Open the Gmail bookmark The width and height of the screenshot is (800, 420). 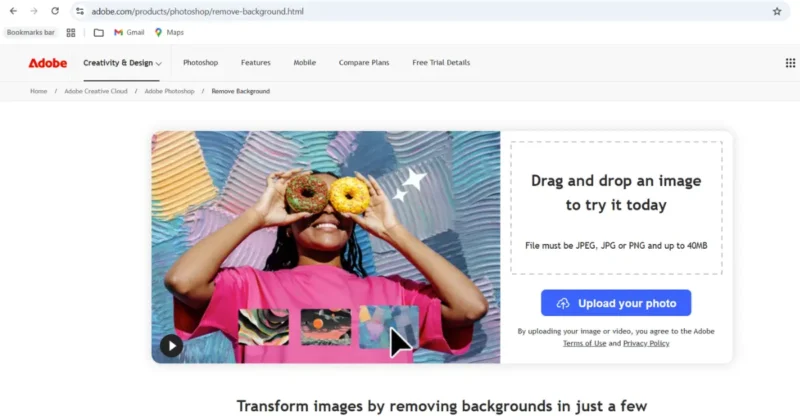click(x=129, y=32)
